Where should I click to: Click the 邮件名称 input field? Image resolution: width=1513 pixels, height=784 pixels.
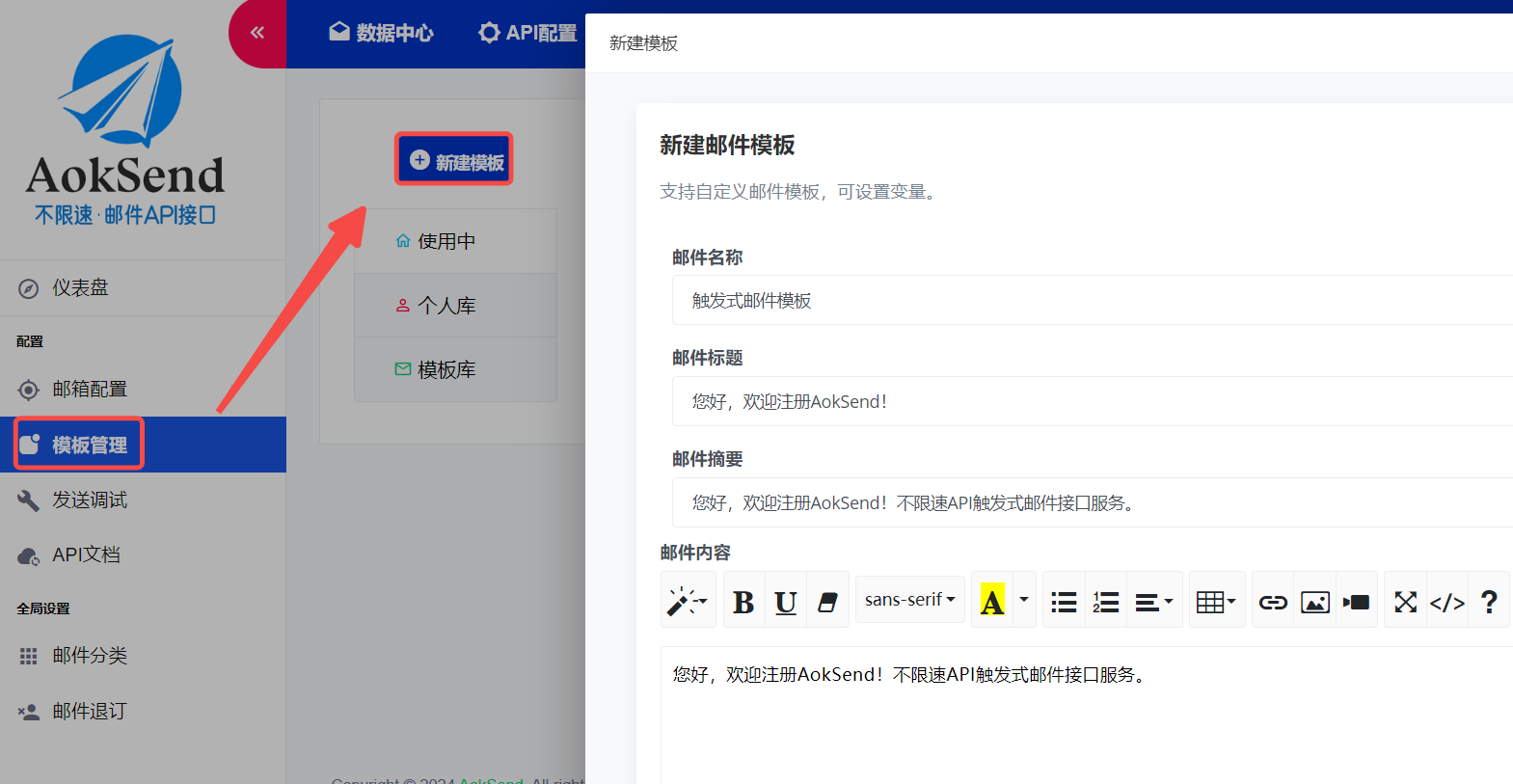pos(1093,300)
